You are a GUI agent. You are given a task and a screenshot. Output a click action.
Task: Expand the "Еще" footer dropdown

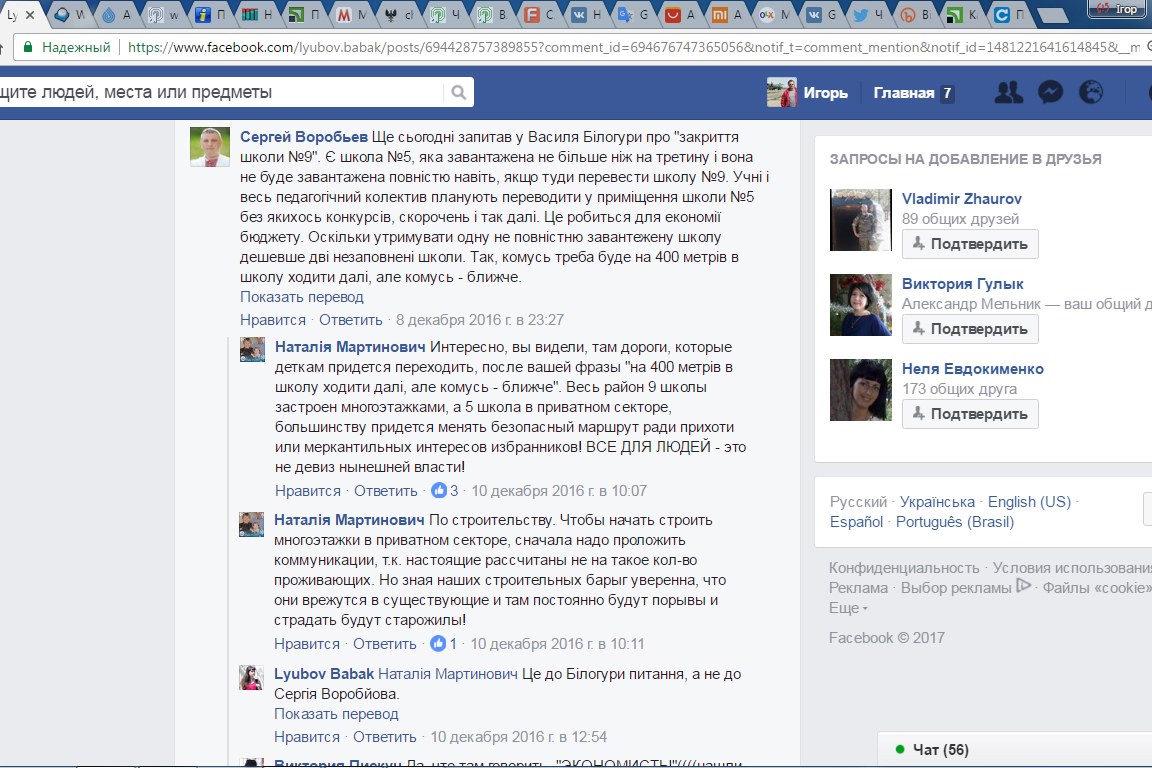[848, 608]
